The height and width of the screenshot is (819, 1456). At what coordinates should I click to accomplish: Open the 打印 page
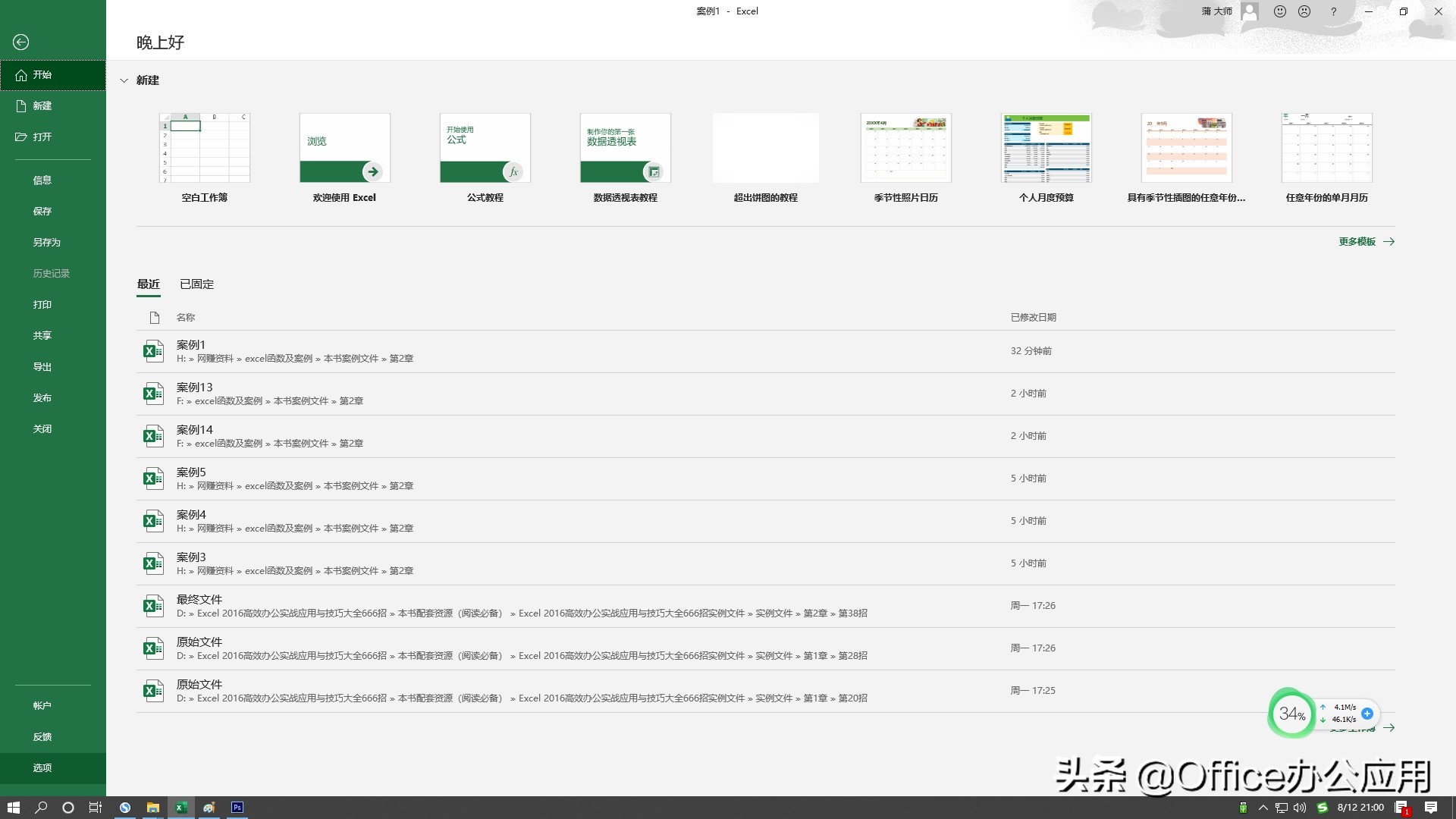coord(53,305)
